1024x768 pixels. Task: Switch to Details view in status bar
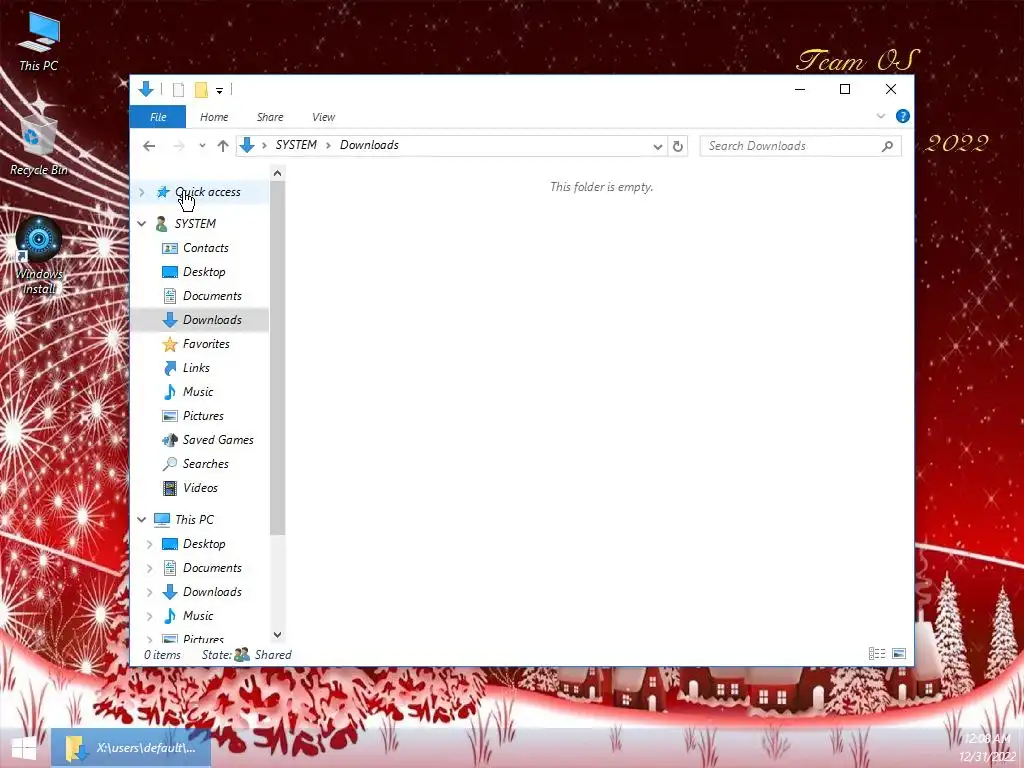pos(876,654)
